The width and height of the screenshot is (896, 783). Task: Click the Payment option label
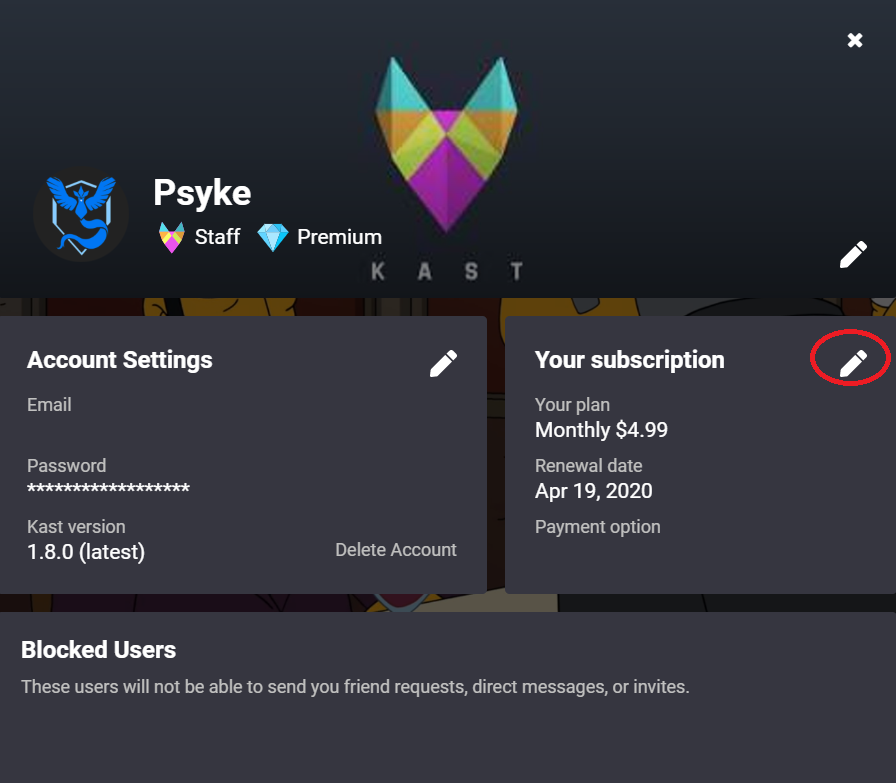pyautogui.click(x=597, y=527)
